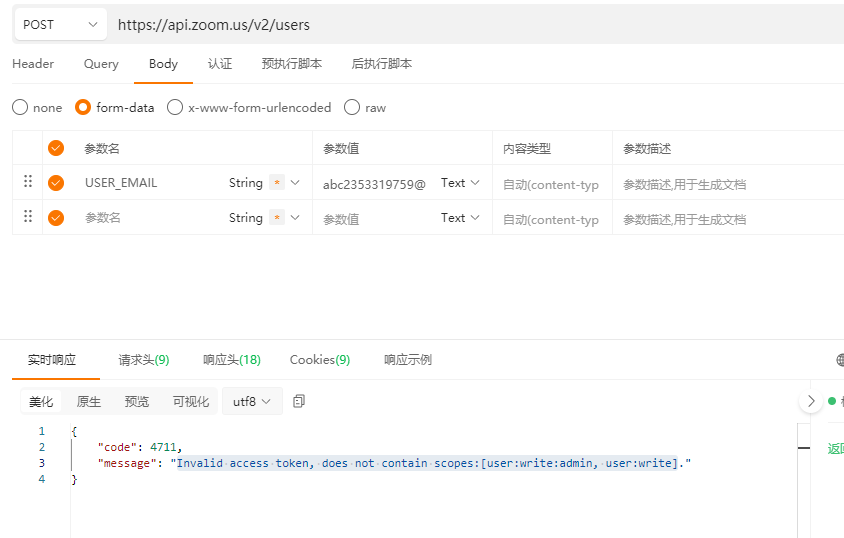Image resolution: width=844 pixels, height=538 pixels.
Task: Open the Text dropdown in USER_EMAIL row
Action: [460, 183]
